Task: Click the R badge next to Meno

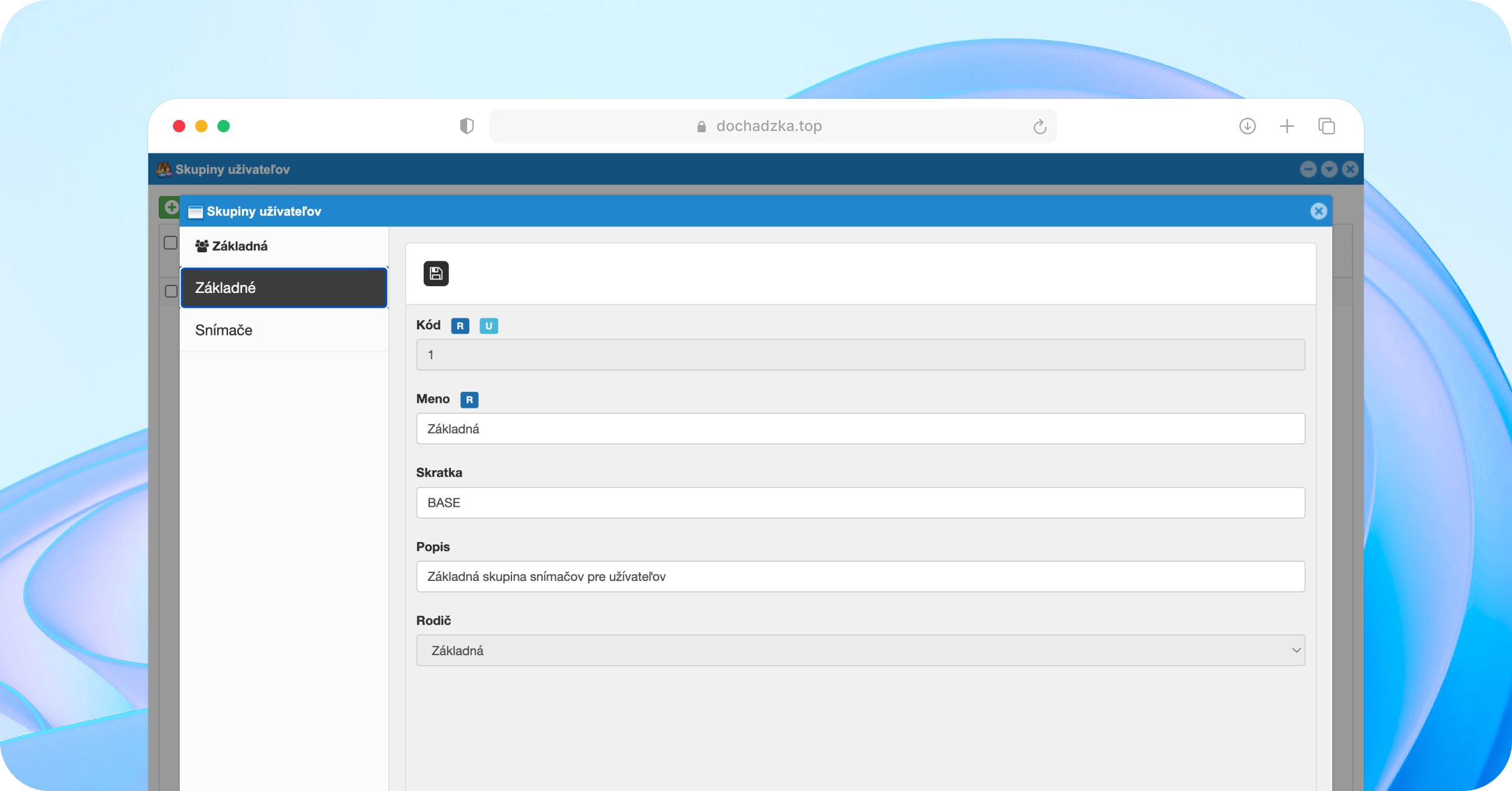Action: point(469,400)
